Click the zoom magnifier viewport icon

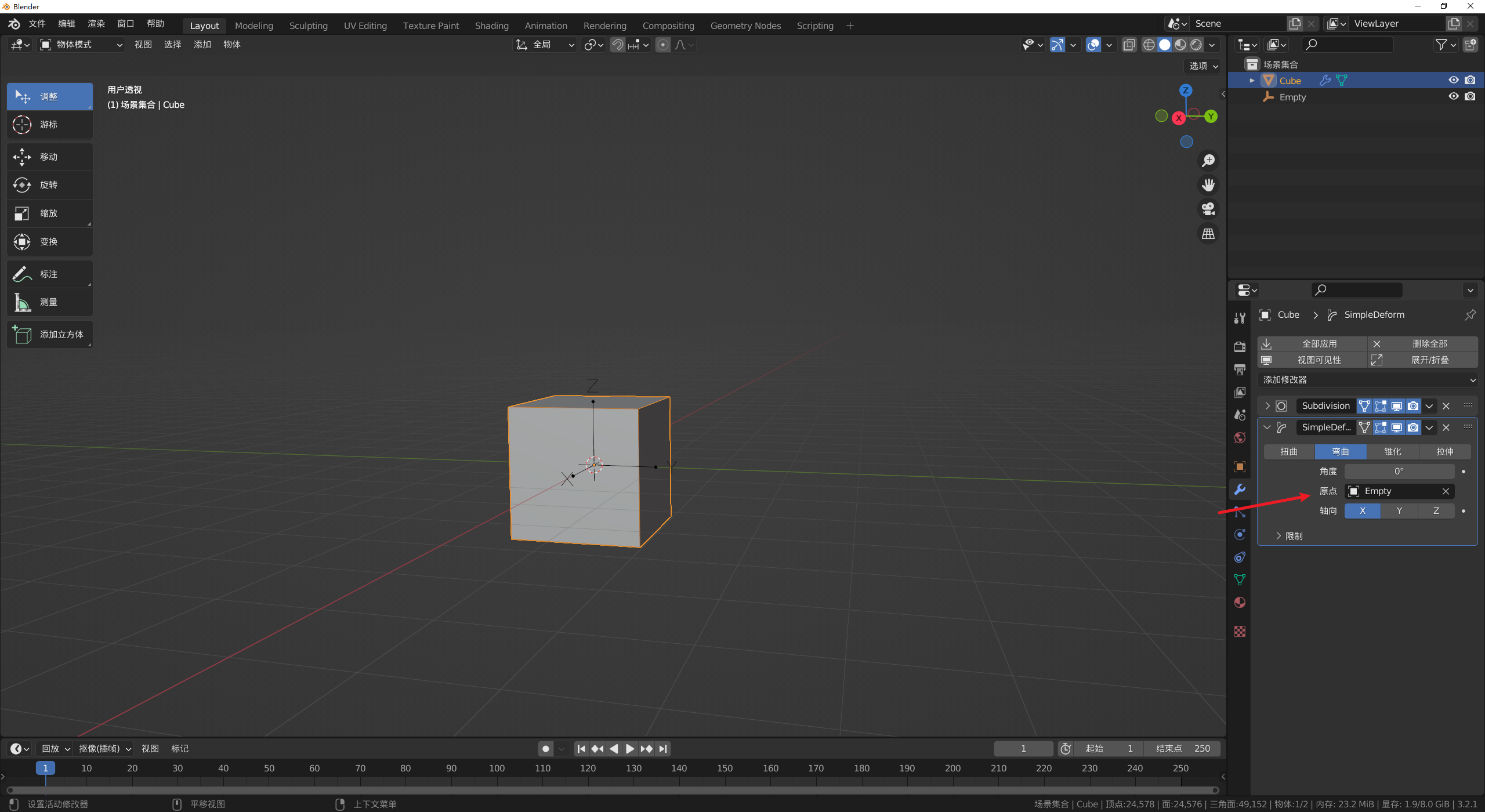click(x=1208, y=161)
